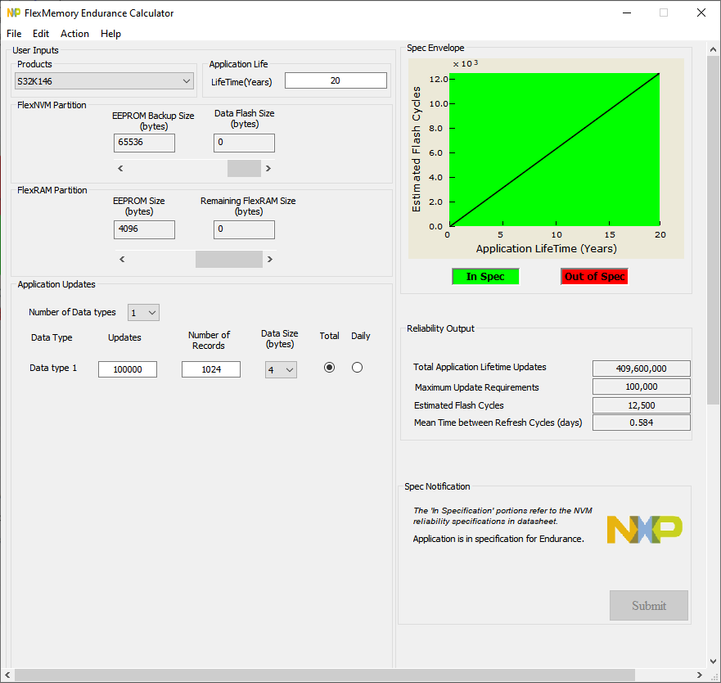Screen dimensions: 721x683
Task: Click the NXP logo in Spec Notification
Action: click(645, 529)
